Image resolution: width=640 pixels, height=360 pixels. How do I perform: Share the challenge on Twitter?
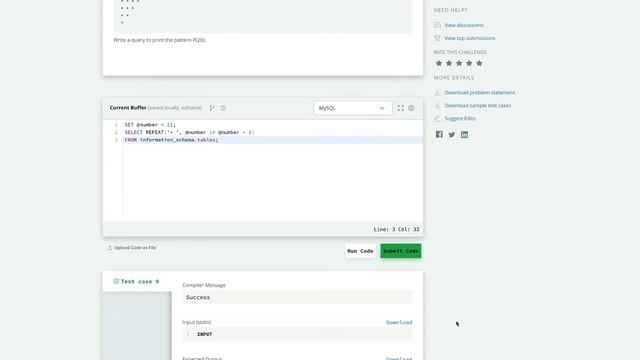point(452,135)
